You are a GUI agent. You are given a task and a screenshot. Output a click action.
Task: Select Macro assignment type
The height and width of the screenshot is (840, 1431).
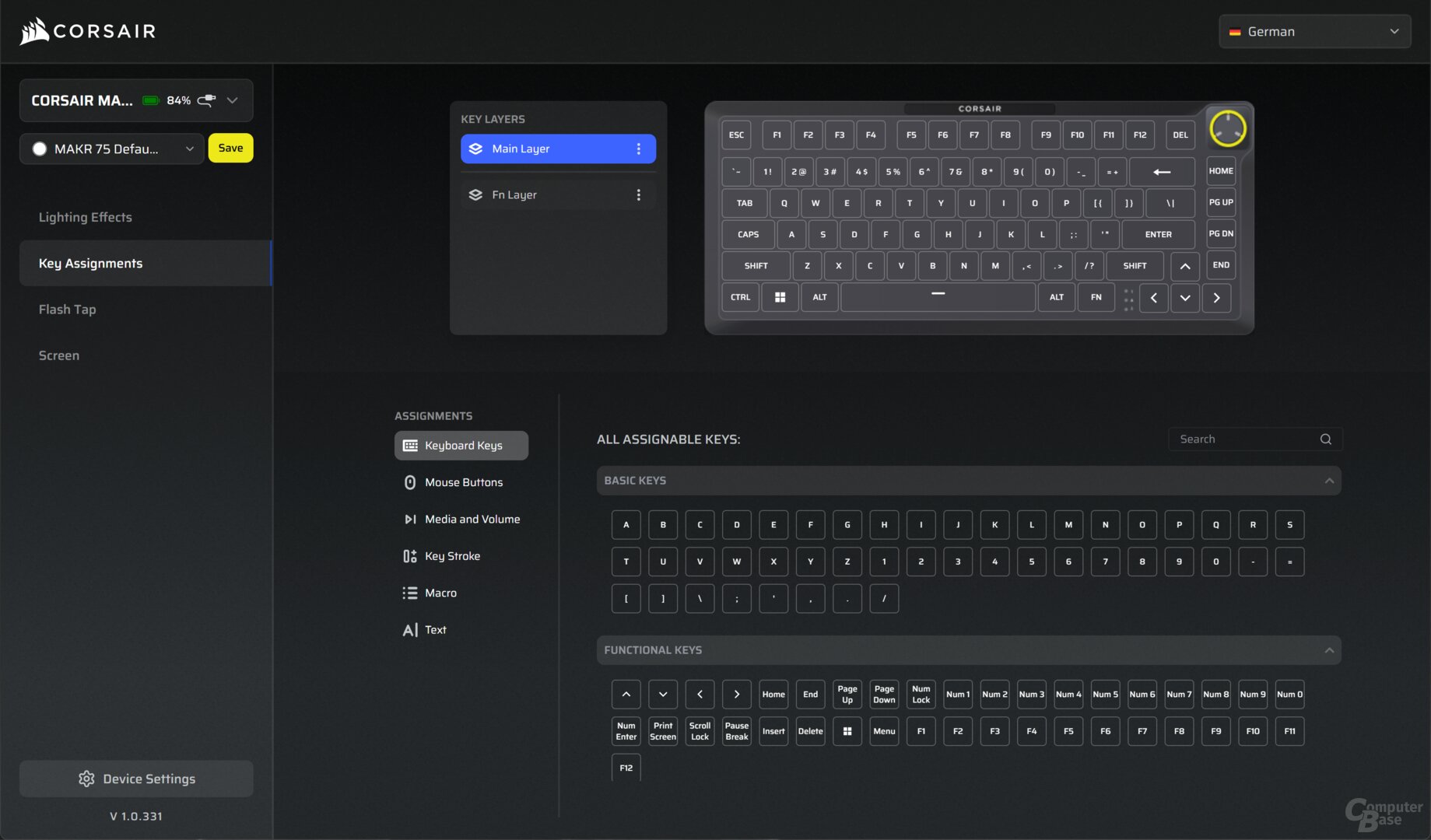pyautogui.click(x=461, y=593)
